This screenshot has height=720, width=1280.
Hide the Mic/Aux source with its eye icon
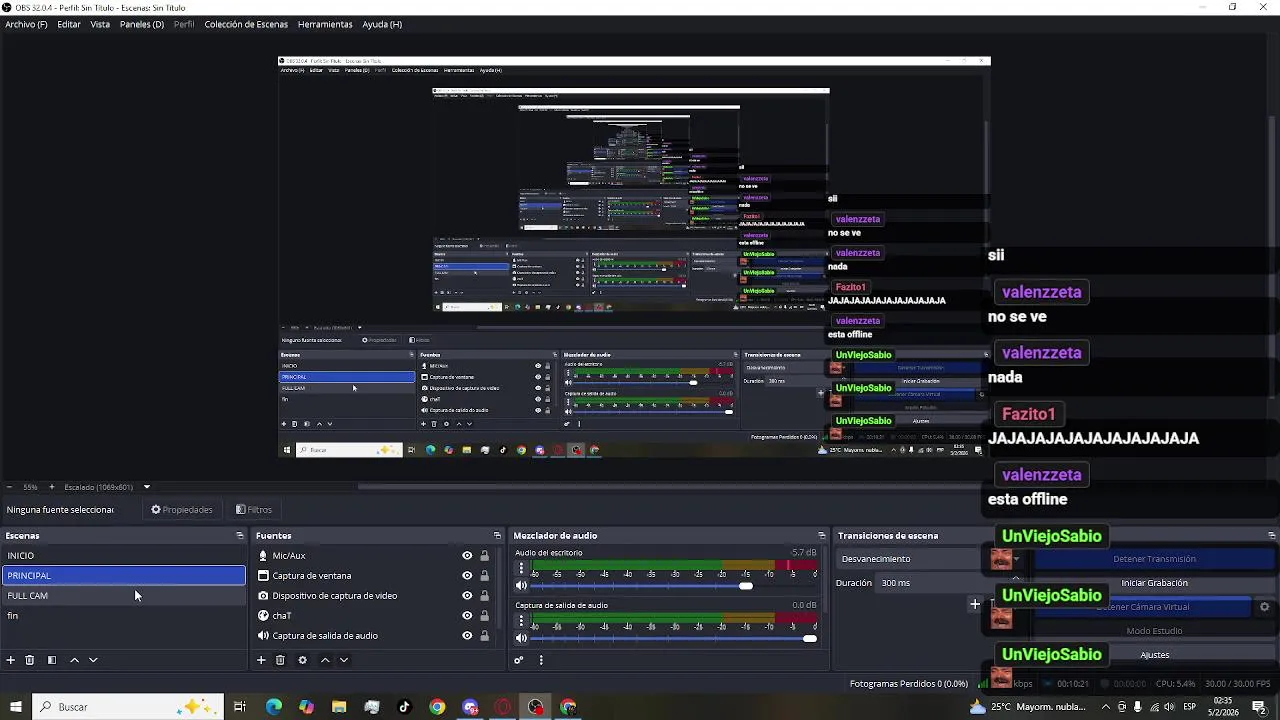(467, 556)
